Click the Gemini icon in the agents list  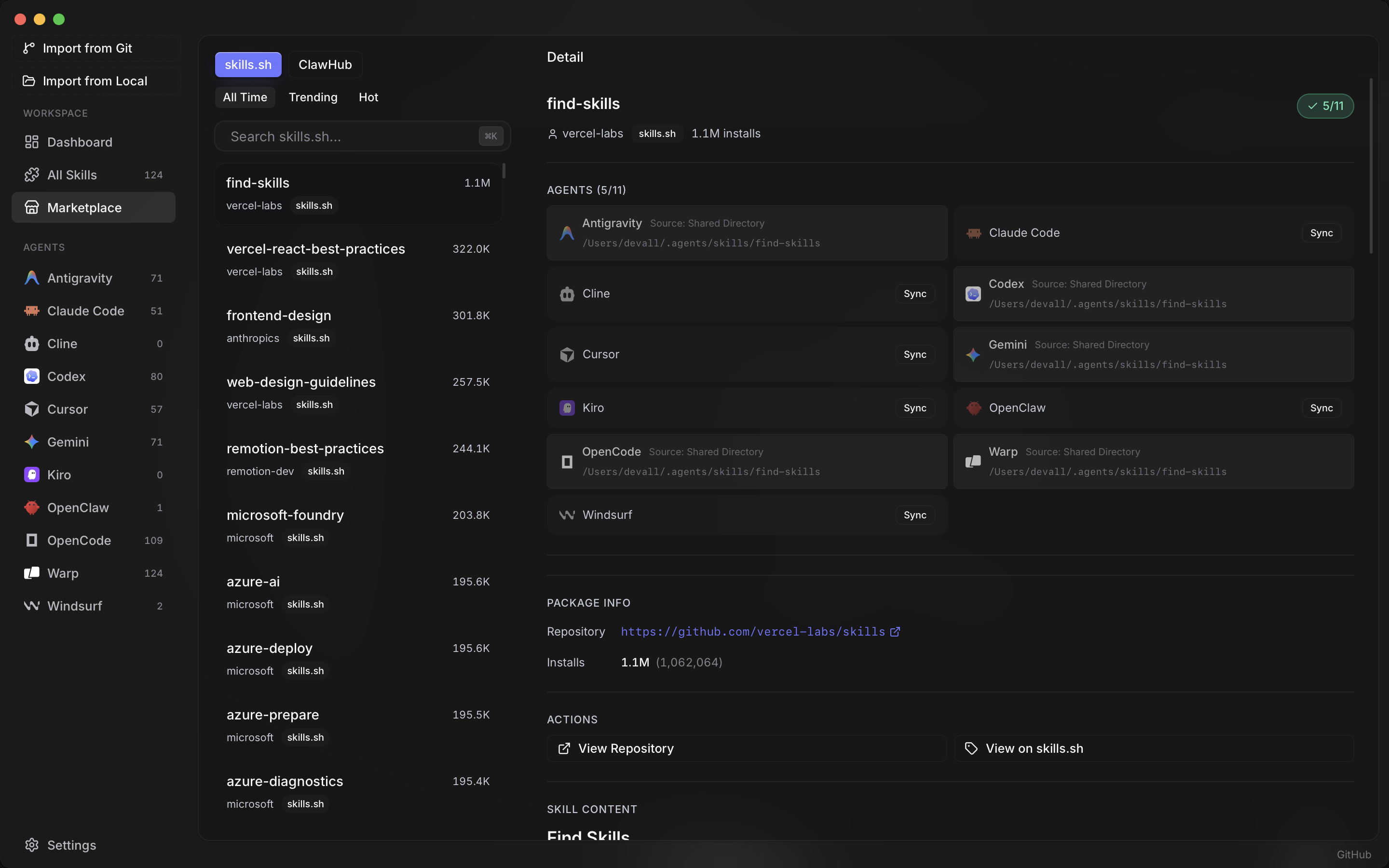pyautogui.click(x=31, y=442)
